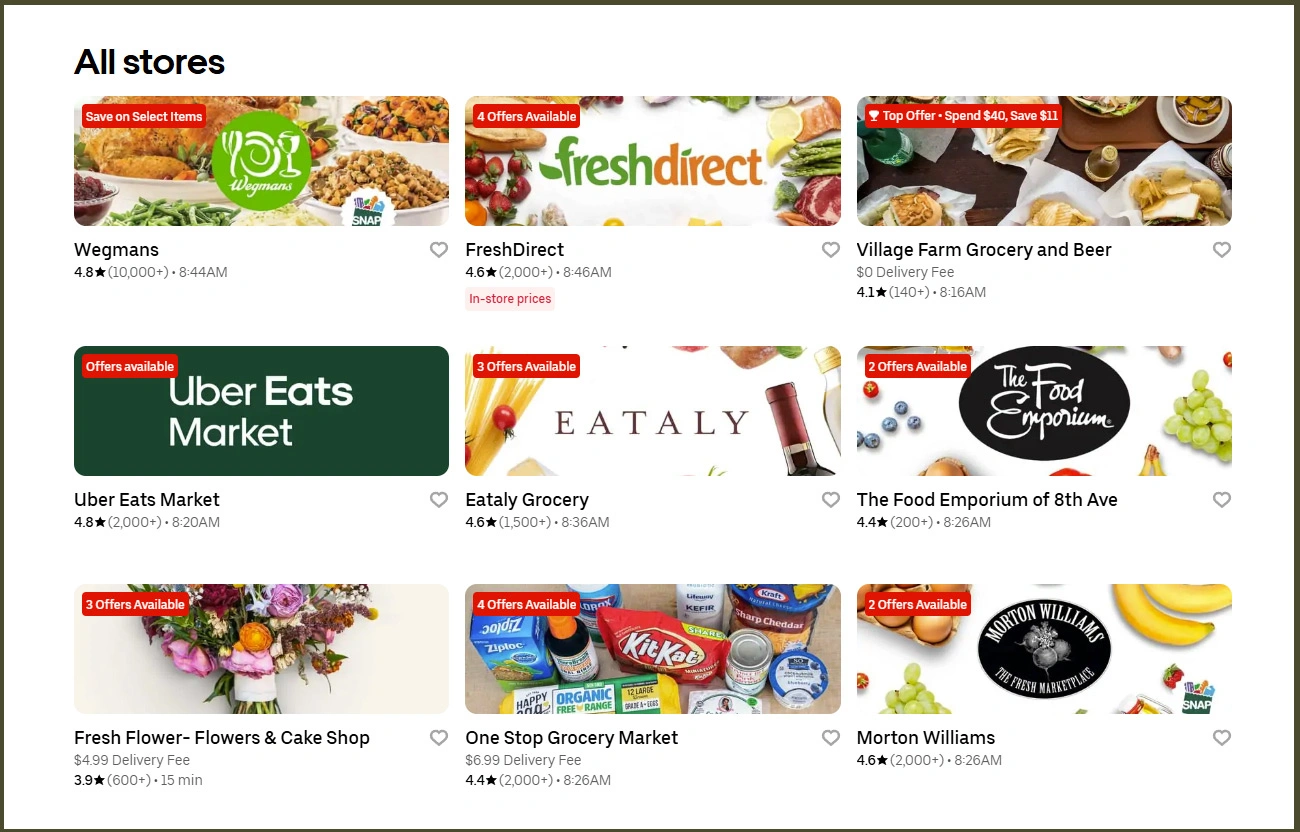The image size is (1300, 832).
Task: Click the SNAP icon on Morton Williams banner
Action: point(1197,697)
